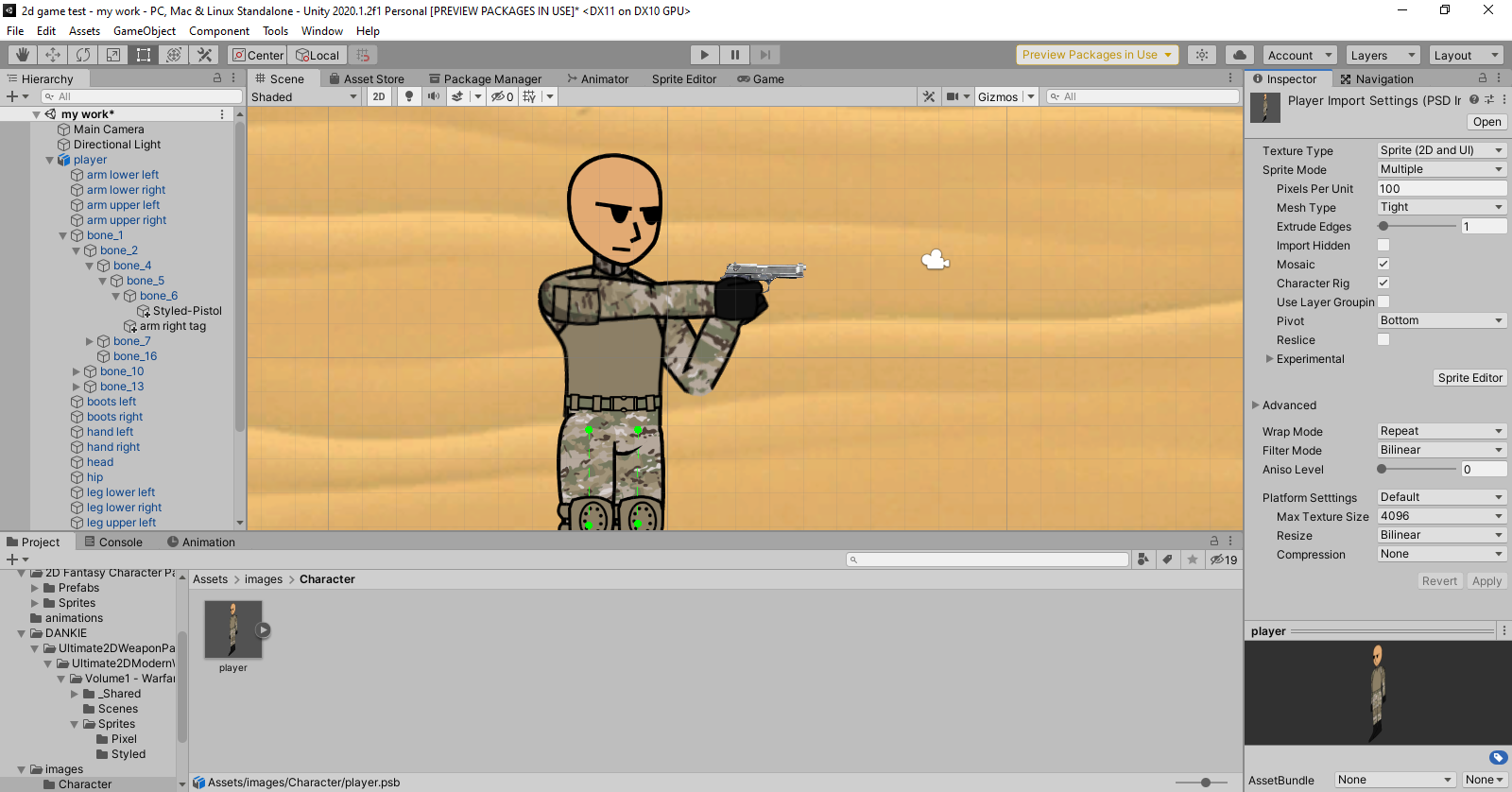Viewport: 1512px width, 792px height.
Task: Click the Open button in Inspector
Action: pyautogui.click(x=1486, y=122)
